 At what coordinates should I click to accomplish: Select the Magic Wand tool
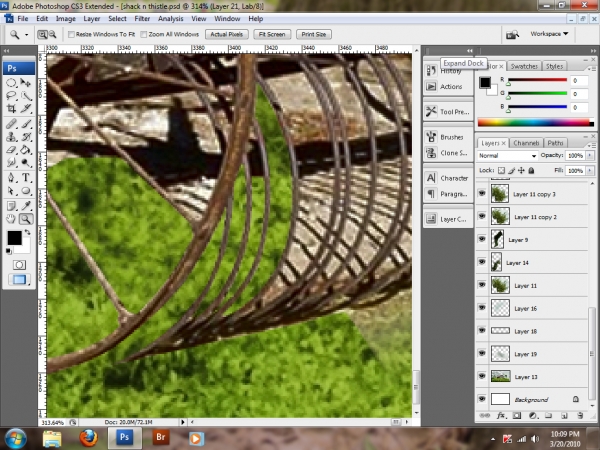(x=26, y=96)
